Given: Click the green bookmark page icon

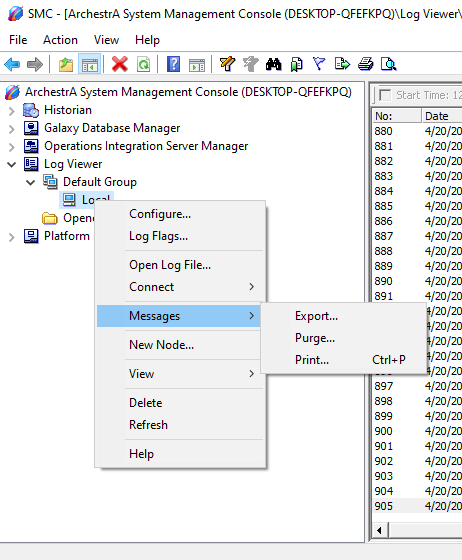Looking at the screenshot, I should [296, 65].
